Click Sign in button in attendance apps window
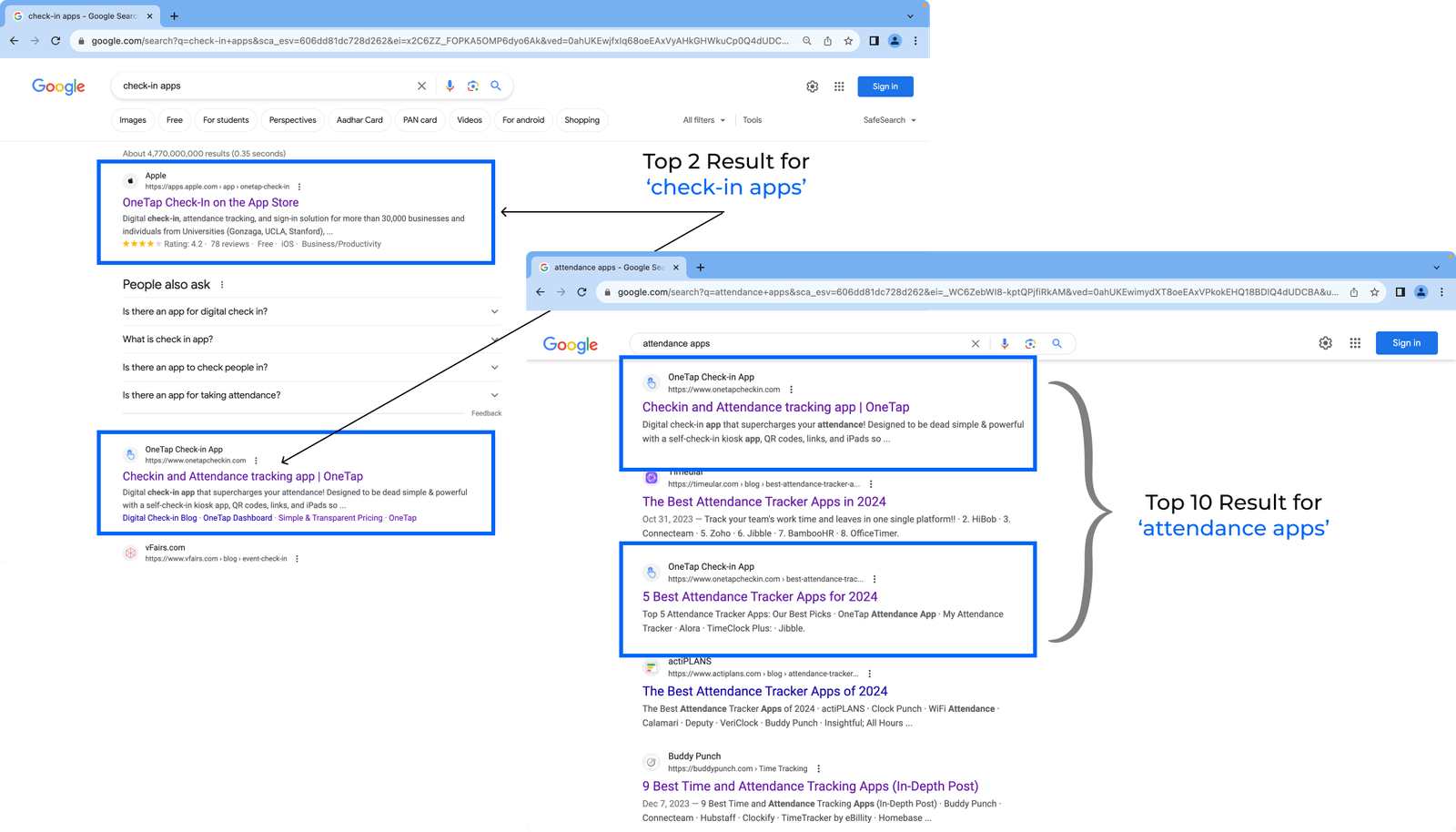1456x832 pixels. [1406, 343]
